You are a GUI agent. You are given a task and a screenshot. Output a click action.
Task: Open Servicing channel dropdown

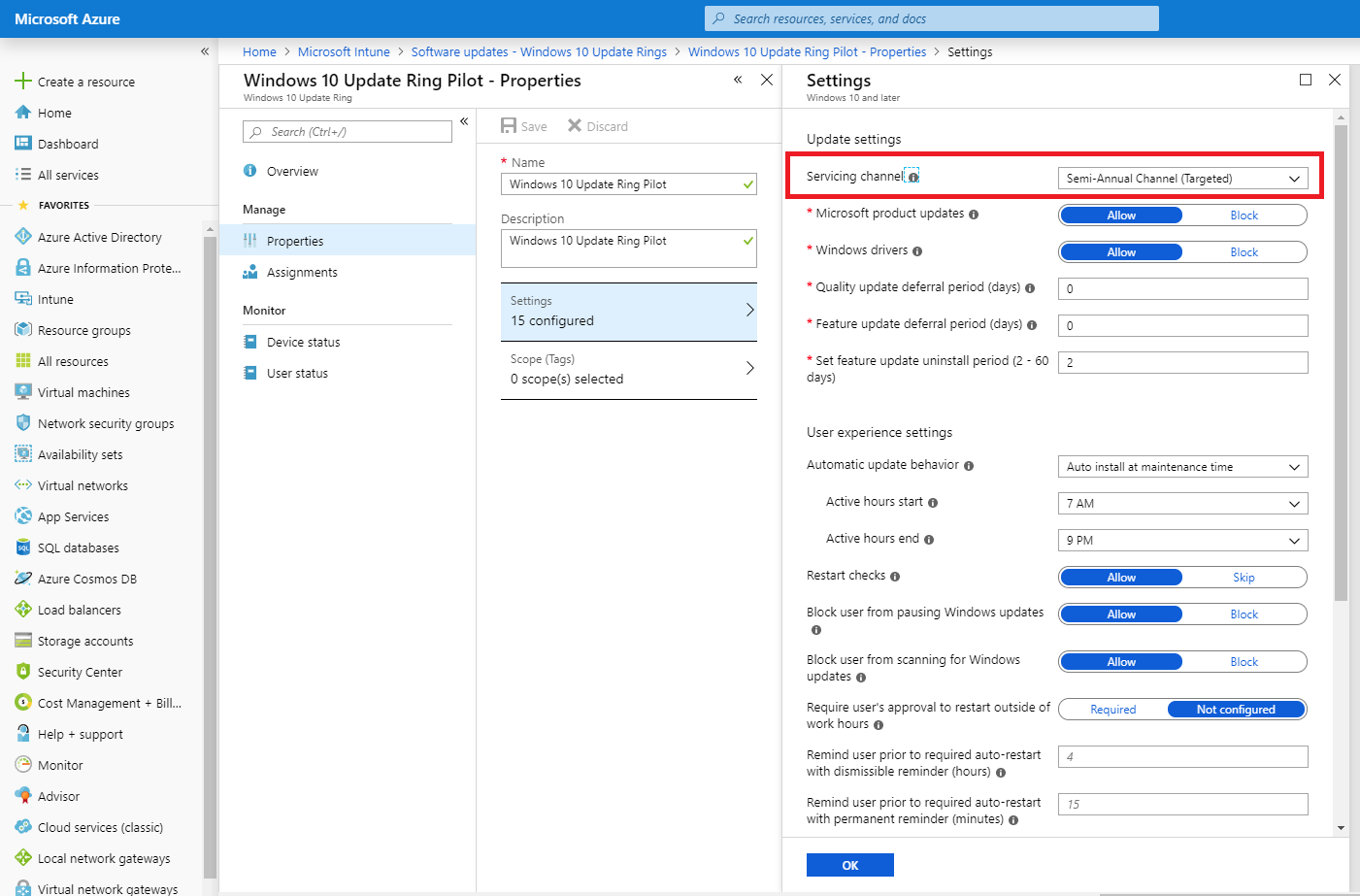(1182, 179)
